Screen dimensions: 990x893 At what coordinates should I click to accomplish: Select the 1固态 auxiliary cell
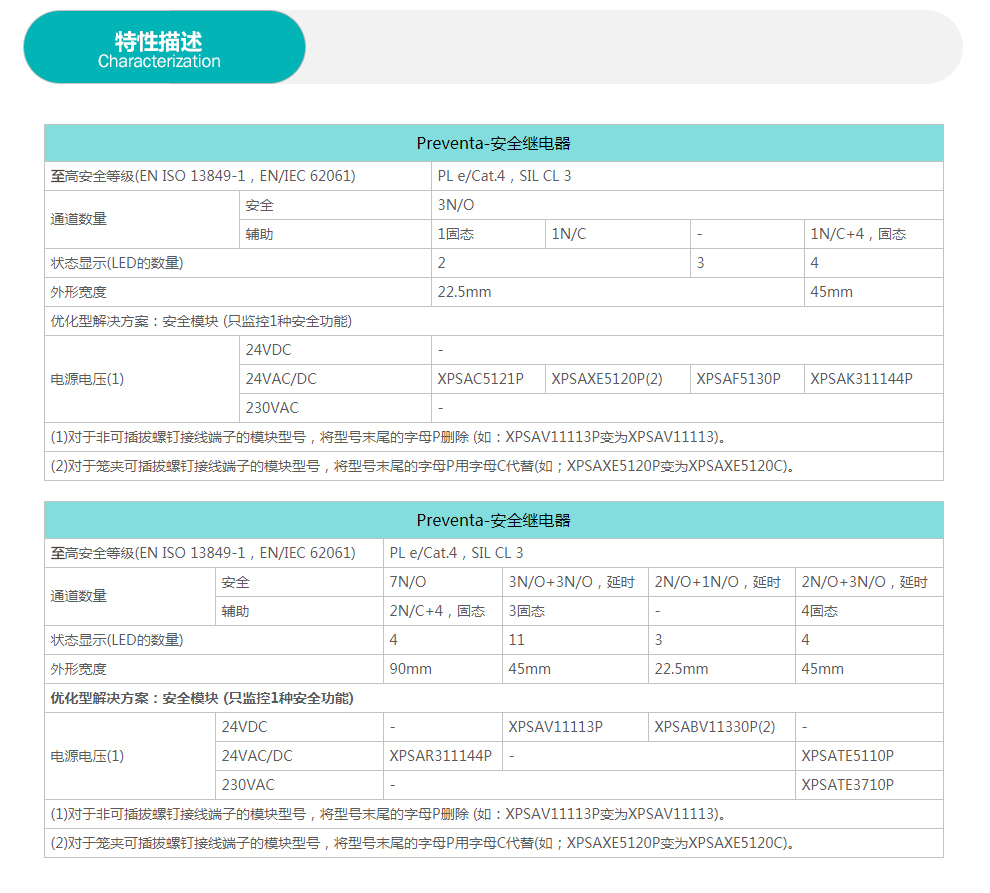click(488, 234)
